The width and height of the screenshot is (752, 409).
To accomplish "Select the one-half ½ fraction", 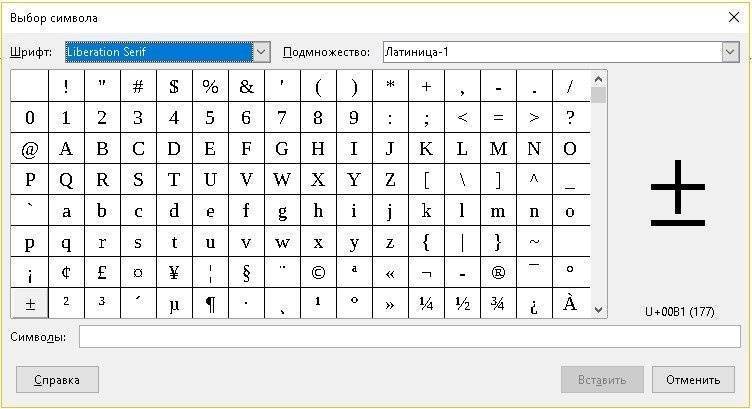I will pyautogui.click(x=462, y=304).
